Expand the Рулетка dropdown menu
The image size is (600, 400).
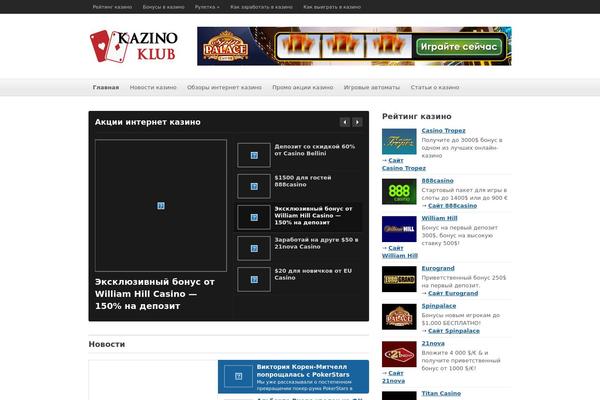[207, 7]
